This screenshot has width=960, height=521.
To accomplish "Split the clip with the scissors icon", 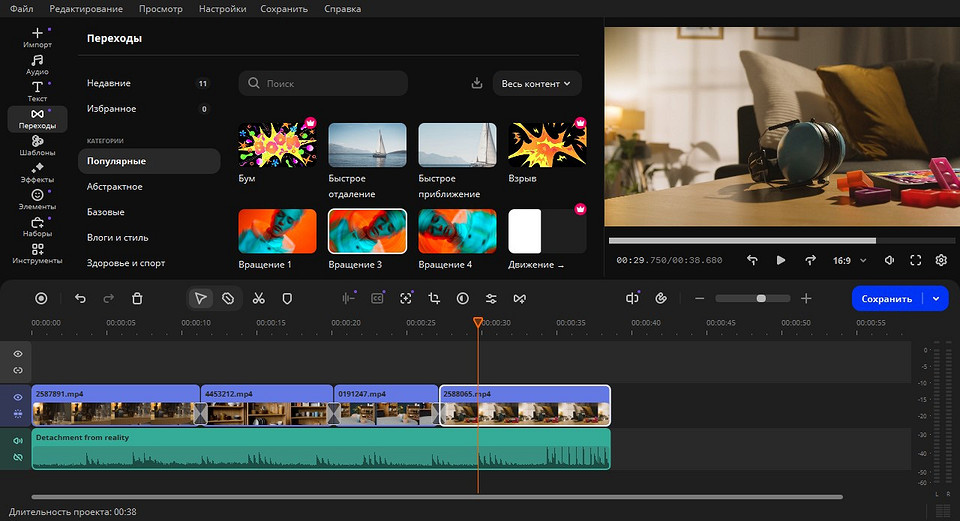I will (x=258, y=298).
